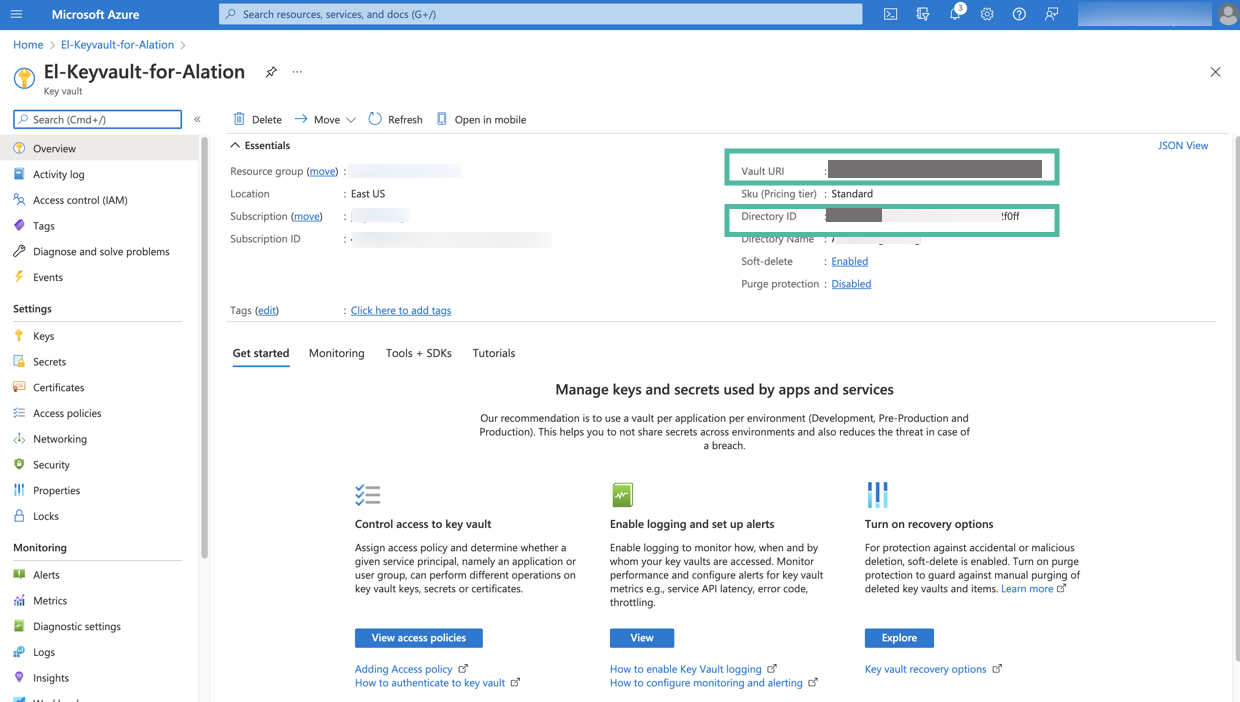Click the View button under logging
1240x702 pixels.
642,638
